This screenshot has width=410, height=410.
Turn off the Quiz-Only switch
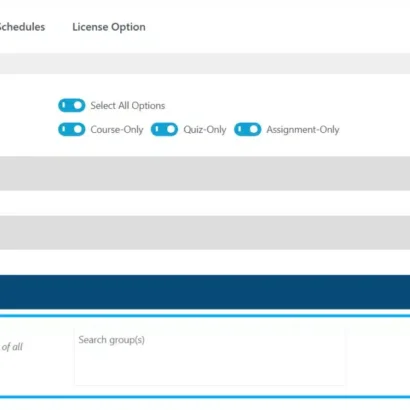coord(164,129)
